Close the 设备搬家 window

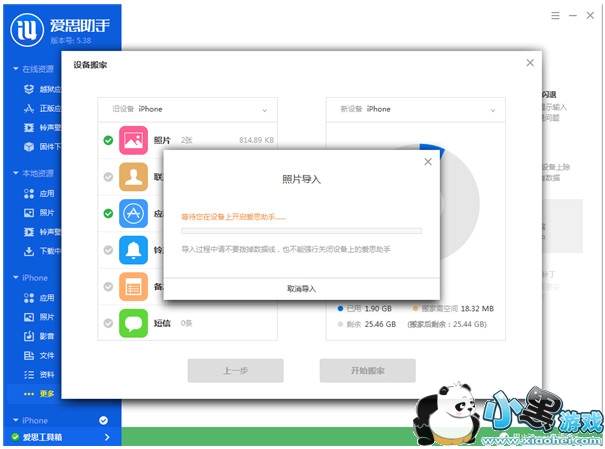click(x=530, y=63)
